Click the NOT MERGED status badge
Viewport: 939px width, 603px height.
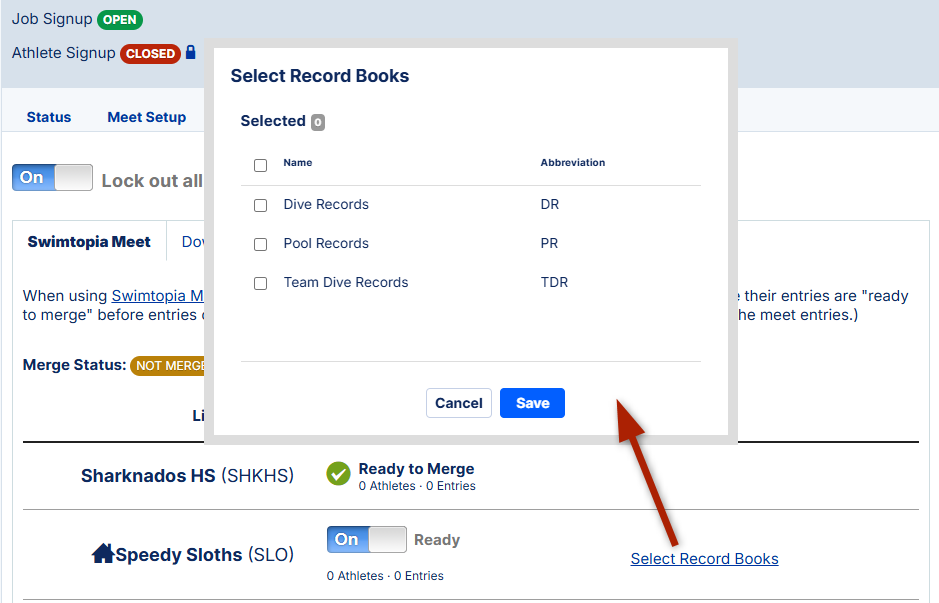168,366
